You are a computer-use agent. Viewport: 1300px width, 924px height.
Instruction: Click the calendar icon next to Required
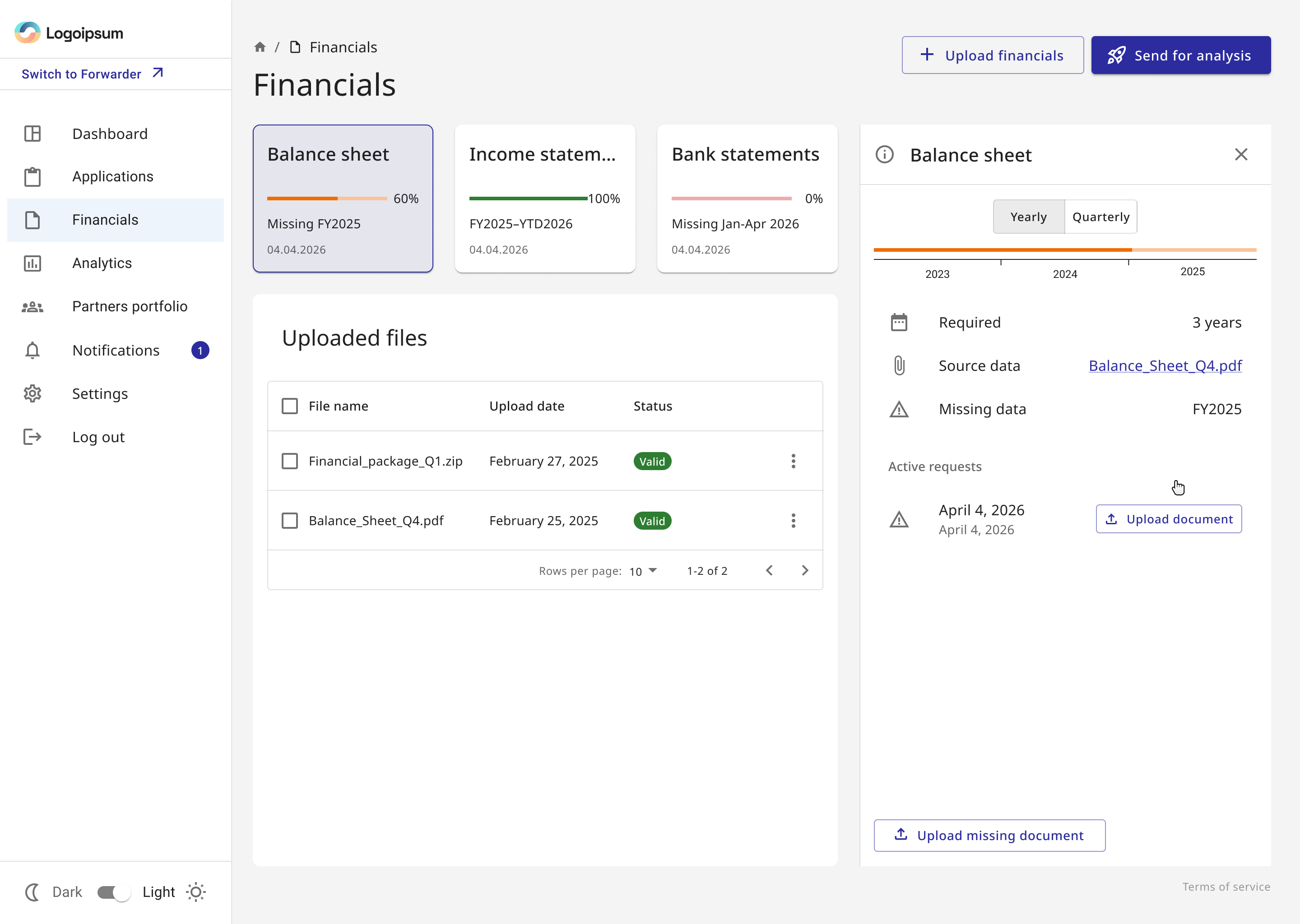click(899, 322)
